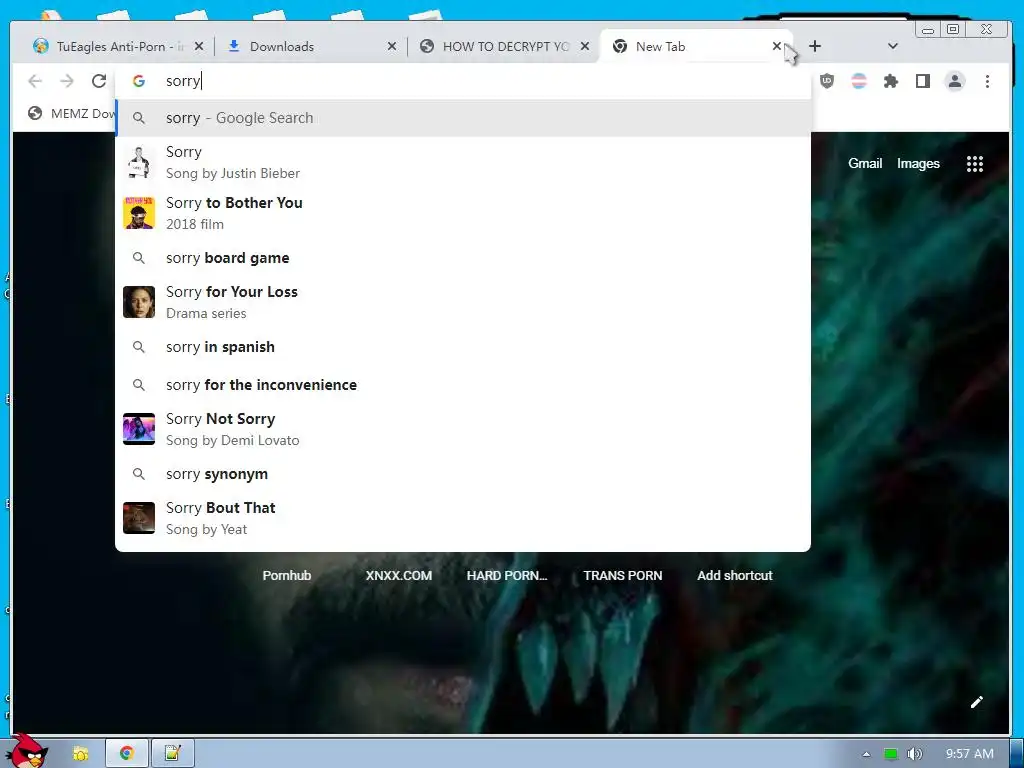
Task: Click Justin Bieber suggestion thumbnail
Action: click(x=139, y=163)
